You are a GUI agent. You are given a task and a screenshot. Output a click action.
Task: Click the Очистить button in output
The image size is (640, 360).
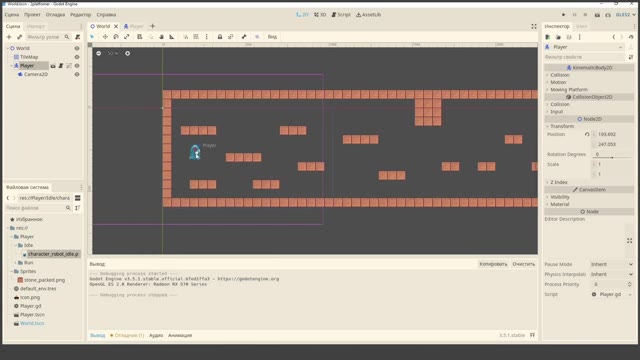(x=523, y=264)
